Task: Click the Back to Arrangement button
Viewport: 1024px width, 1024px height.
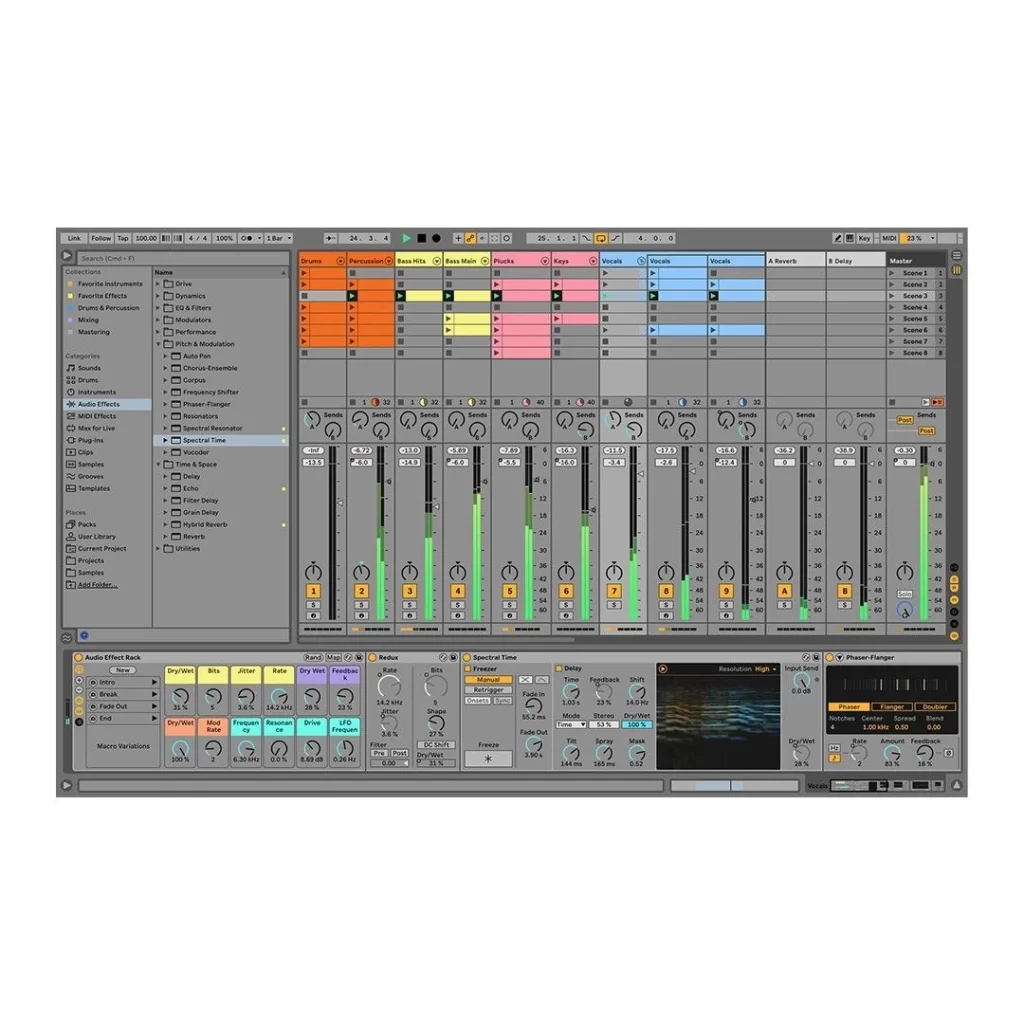Action: 937,402
